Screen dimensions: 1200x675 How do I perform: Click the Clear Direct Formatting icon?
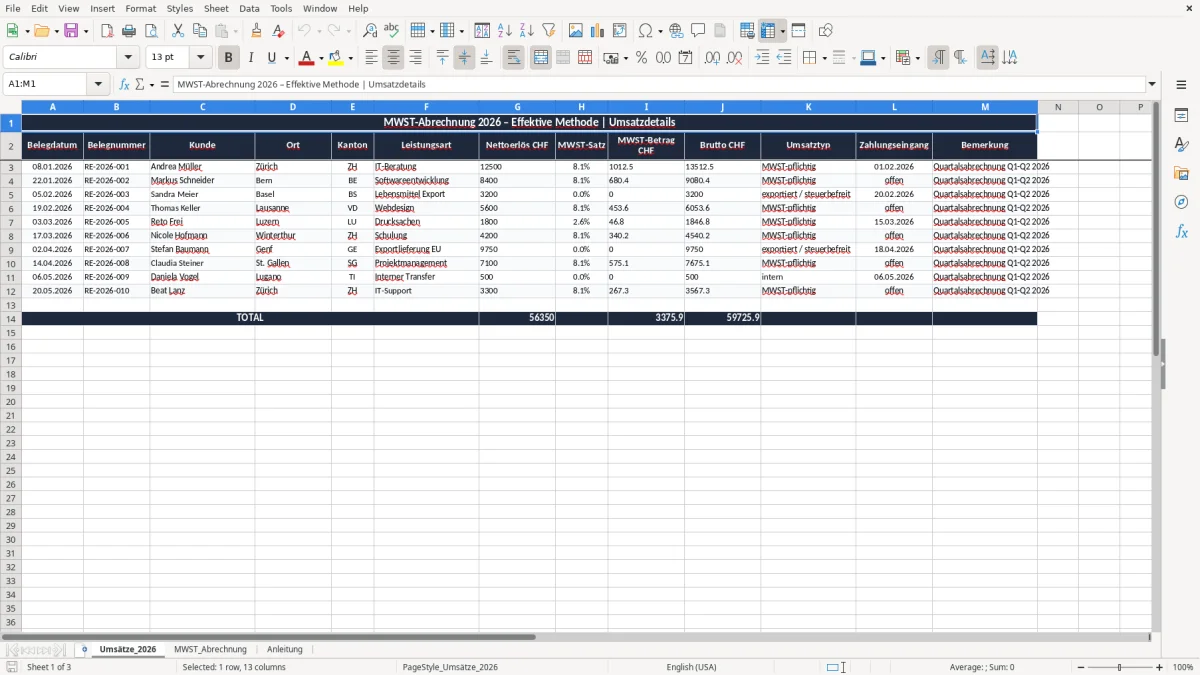pyautogui.click(x=278, y=31)
